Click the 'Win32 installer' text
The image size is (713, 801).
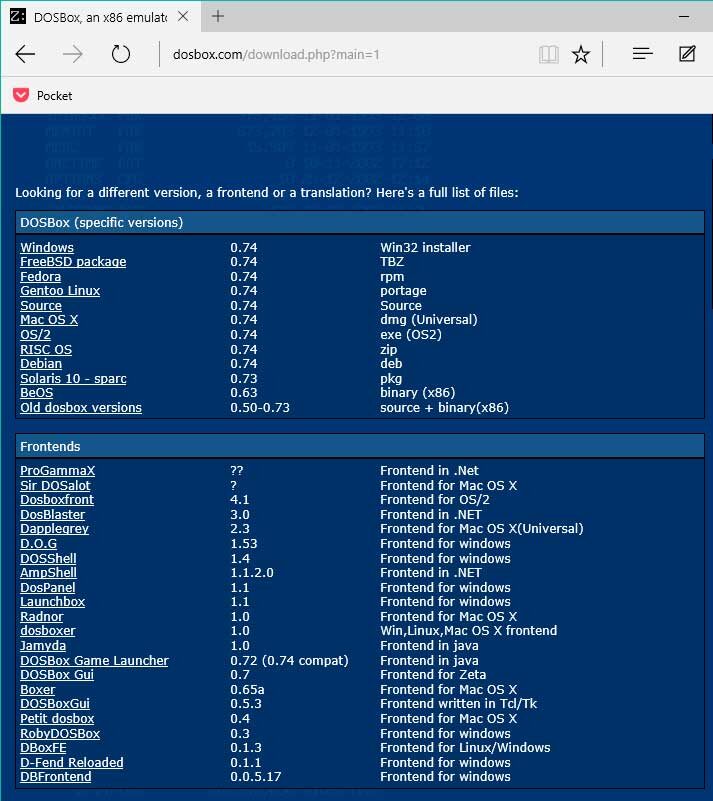[425, 247]
